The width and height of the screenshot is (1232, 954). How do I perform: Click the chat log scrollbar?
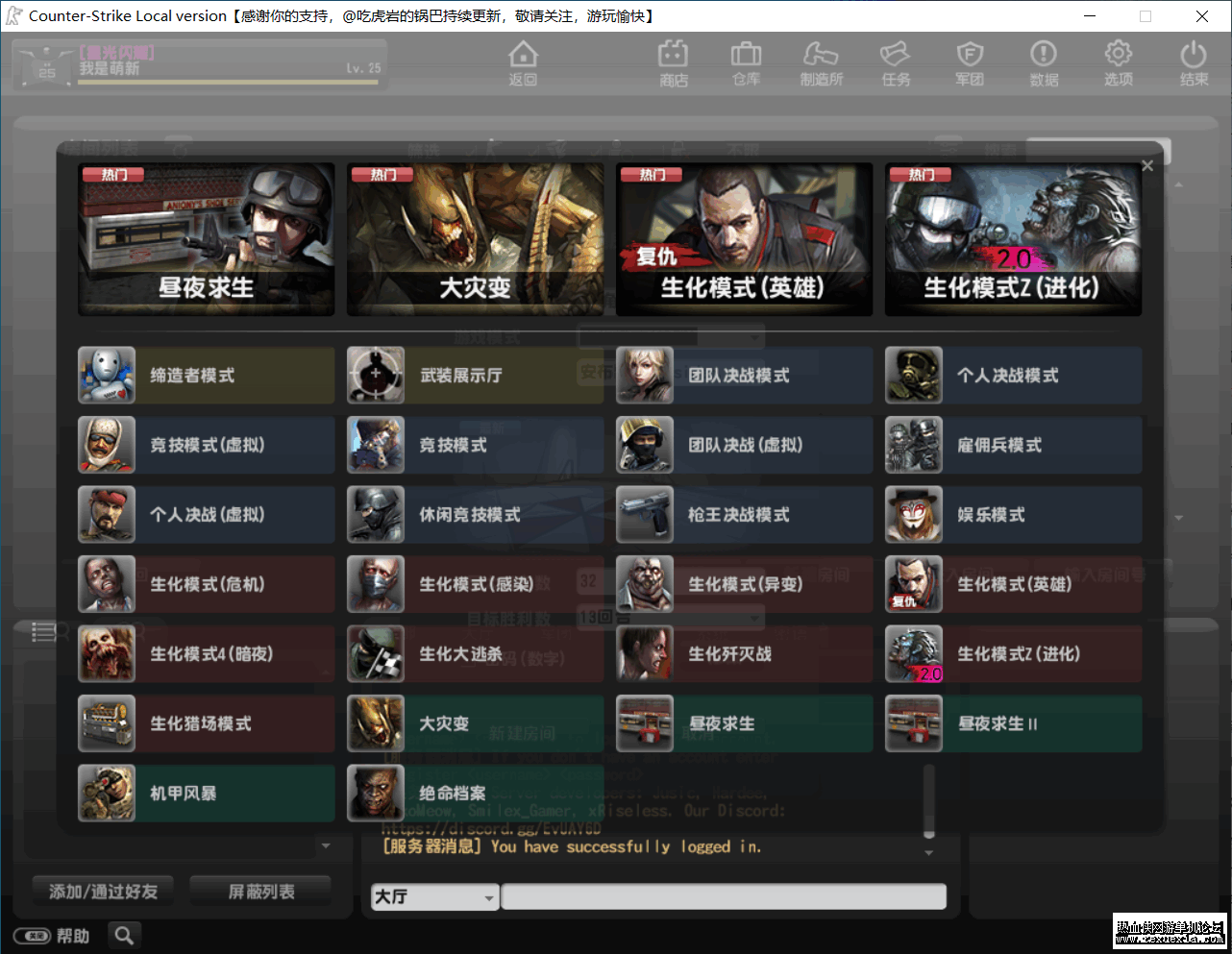(928, 800)
